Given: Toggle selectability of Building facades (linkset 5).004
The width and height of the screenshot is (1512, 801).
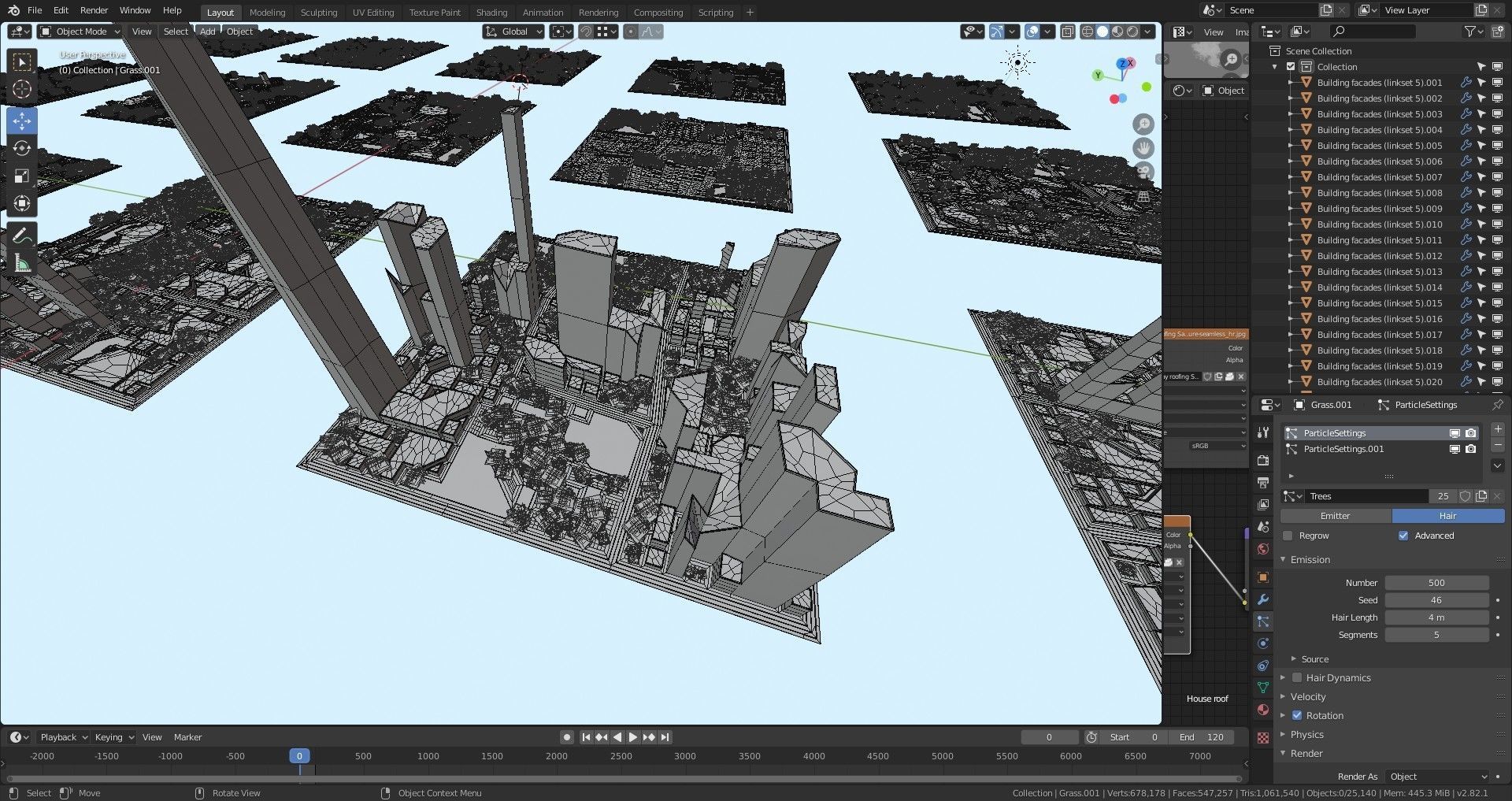Looking at the screenshot, I should coord(1481,130).
